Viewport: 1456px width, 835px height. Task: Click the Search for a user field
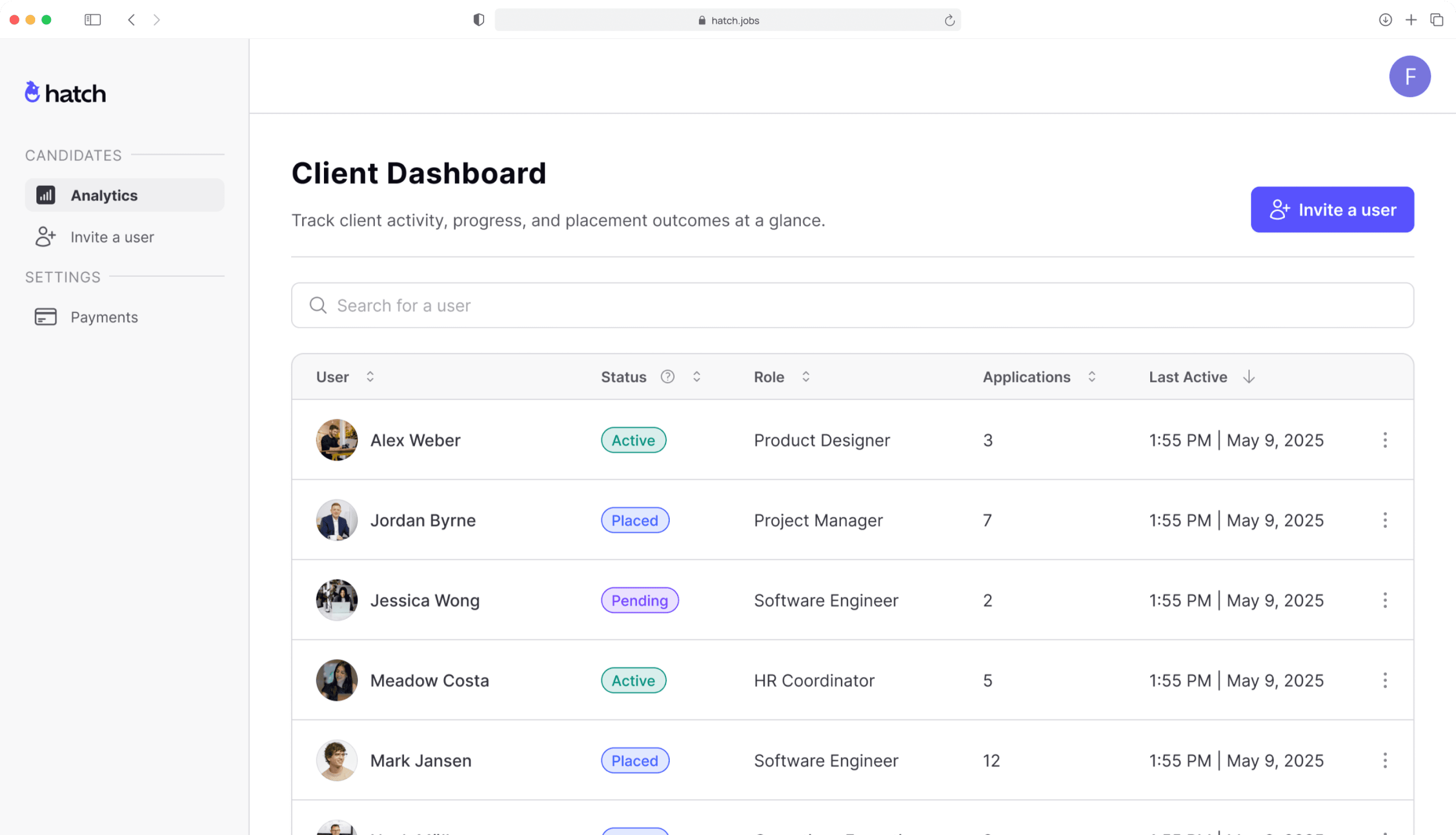[852, 306]
